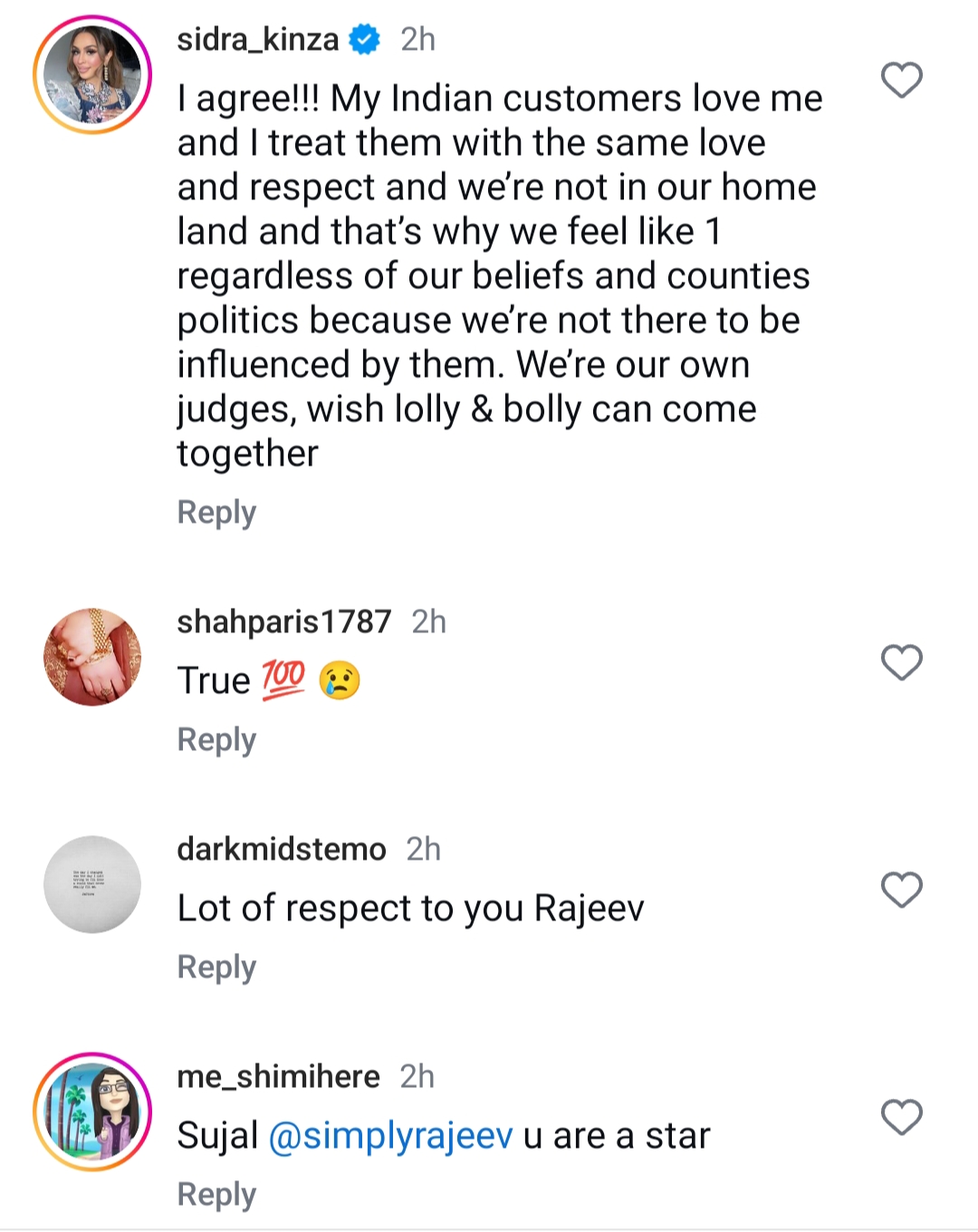Open the @simplyrajeev mention link
978x1232 pixels.
[389, 1134]
